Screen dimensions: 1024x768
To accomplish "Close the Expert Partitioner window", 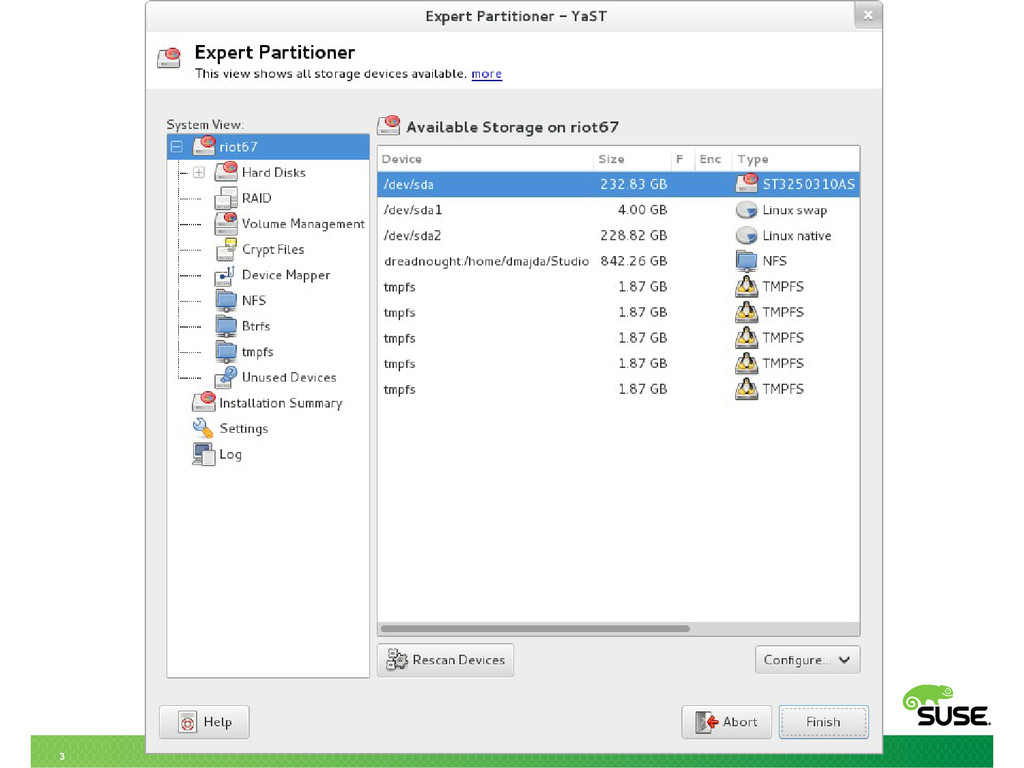I will (x=868, y=15).
